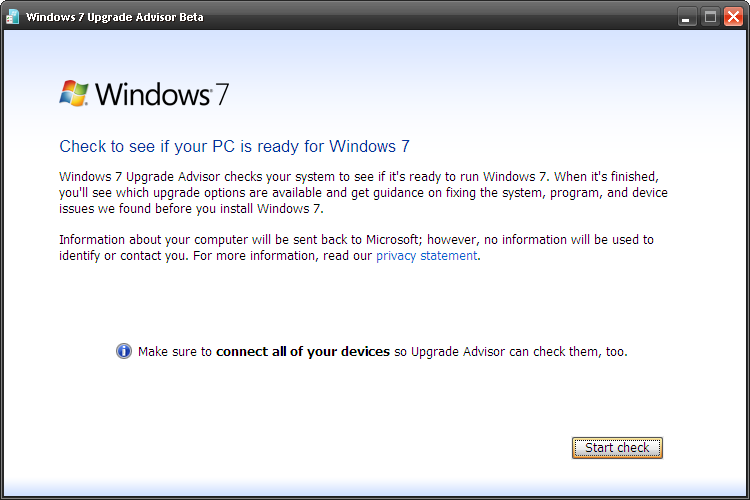750x500 pixels.
Task: Click the bold connect all of your devices text
Action: point(303,352)
